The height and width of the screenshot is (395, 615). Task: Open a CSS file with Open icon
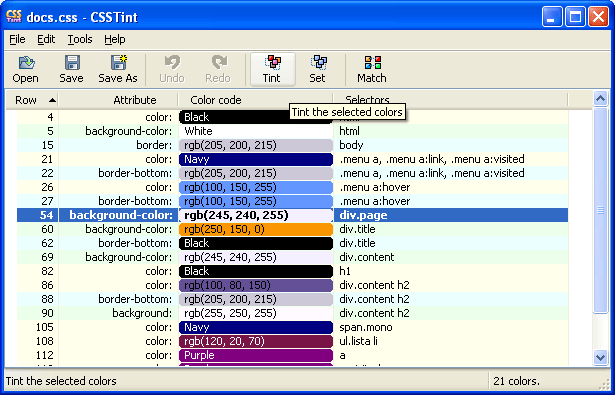pos(25,69)
